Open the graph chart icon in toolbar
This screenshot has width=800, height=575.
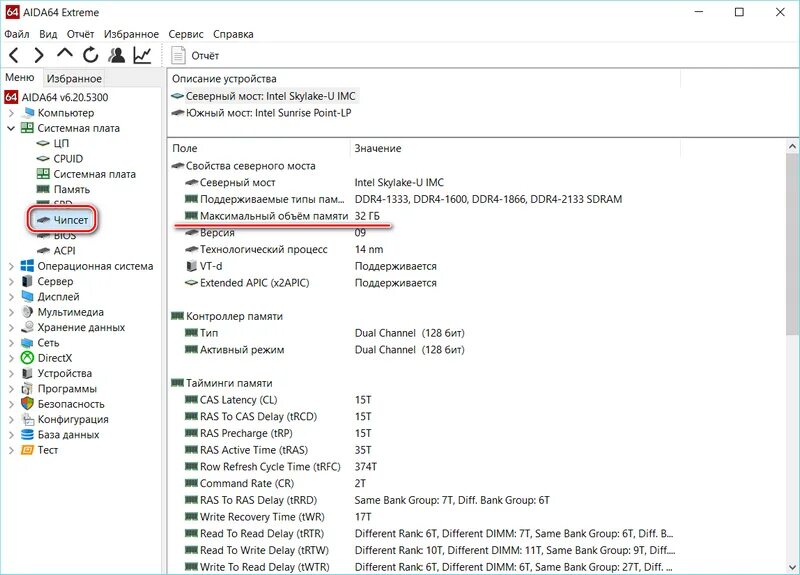(x=142, y=55)
